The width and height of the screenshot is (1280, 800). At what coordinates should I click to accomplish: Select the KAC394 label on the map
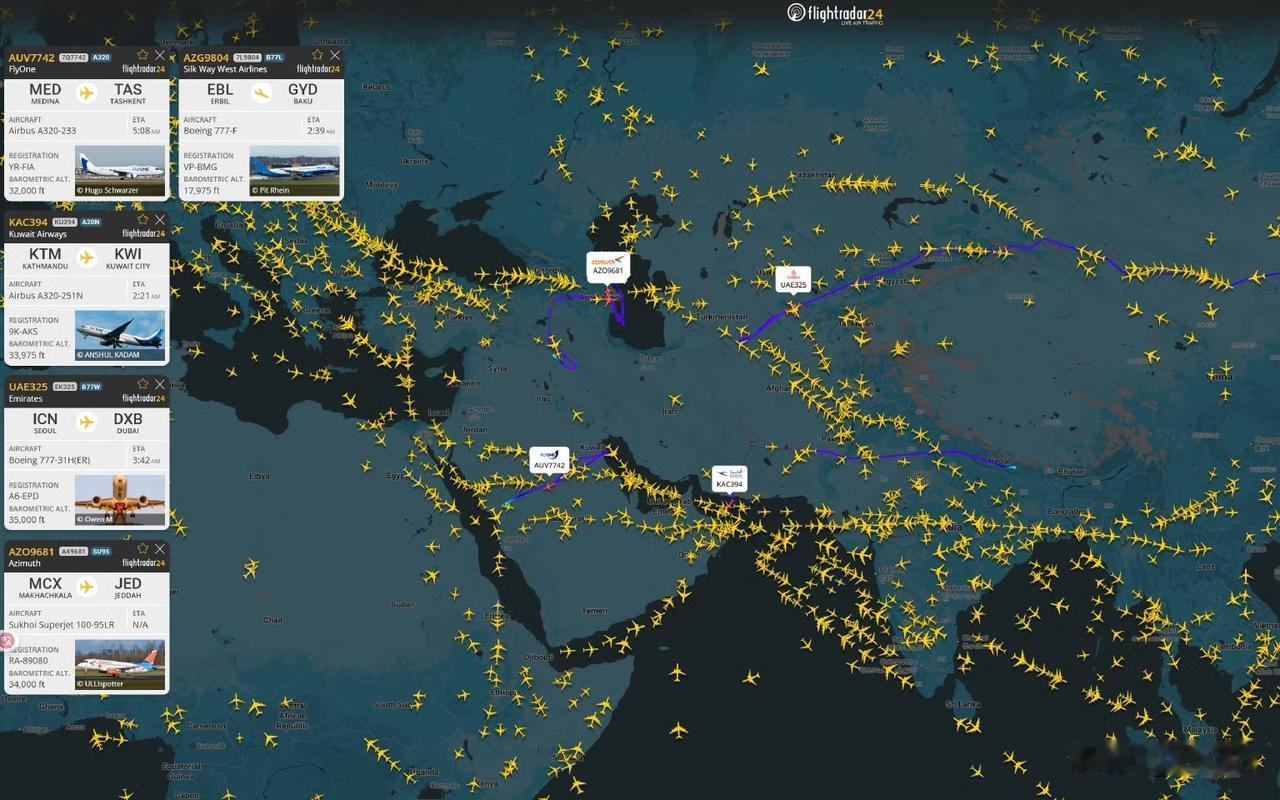point(730,480)
